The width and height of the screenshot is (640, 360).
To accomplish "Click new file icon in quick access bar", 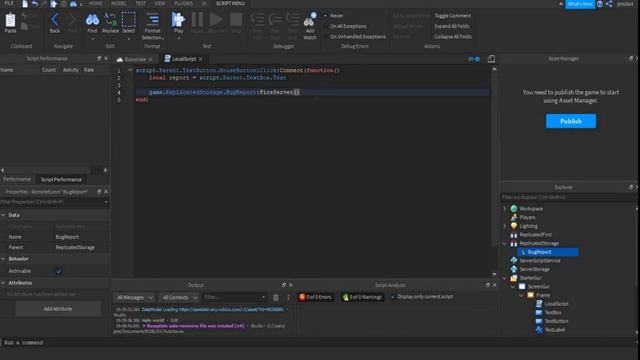I will pyautogui.click(x=25, y=4).
